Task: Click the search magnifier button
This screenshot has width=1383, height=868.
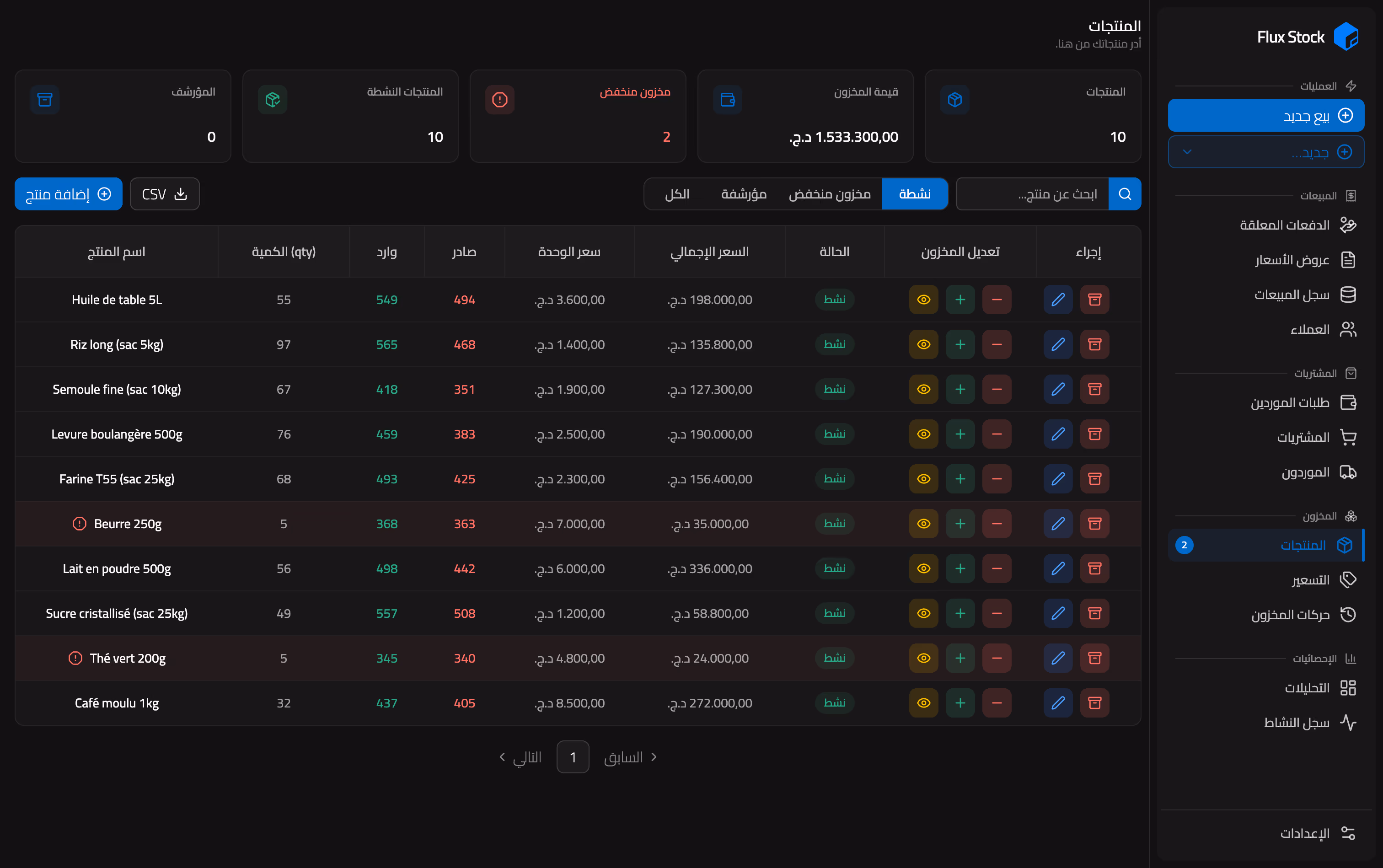Action: (1125, 194)
